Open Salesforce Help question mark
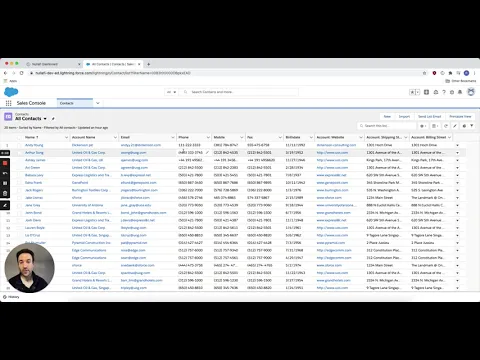This screenshot has height=360, width=480. (444, 92)
